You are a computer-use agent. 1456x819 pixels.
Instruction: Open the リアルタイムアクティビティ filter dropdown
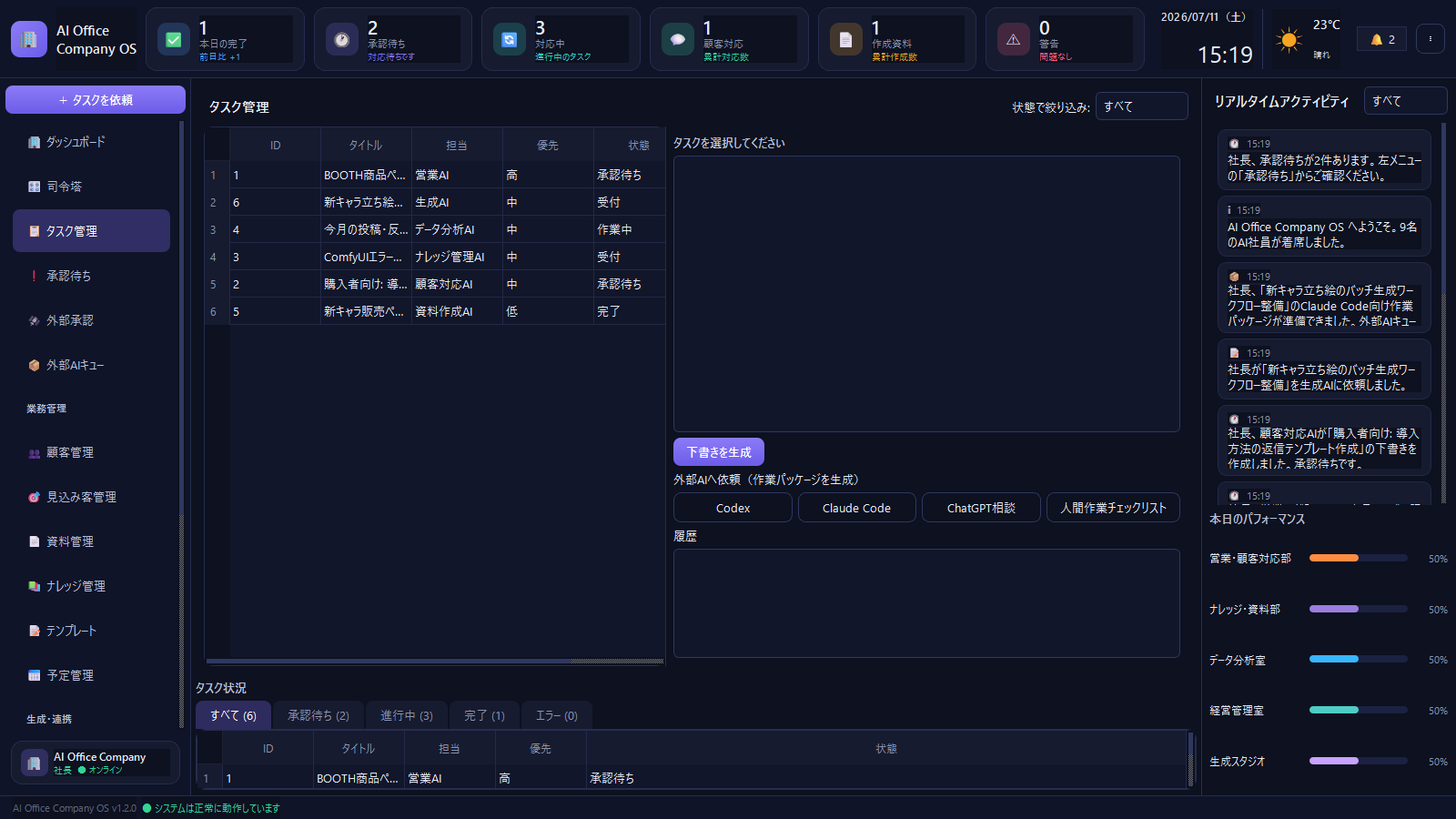(1405, 101)
